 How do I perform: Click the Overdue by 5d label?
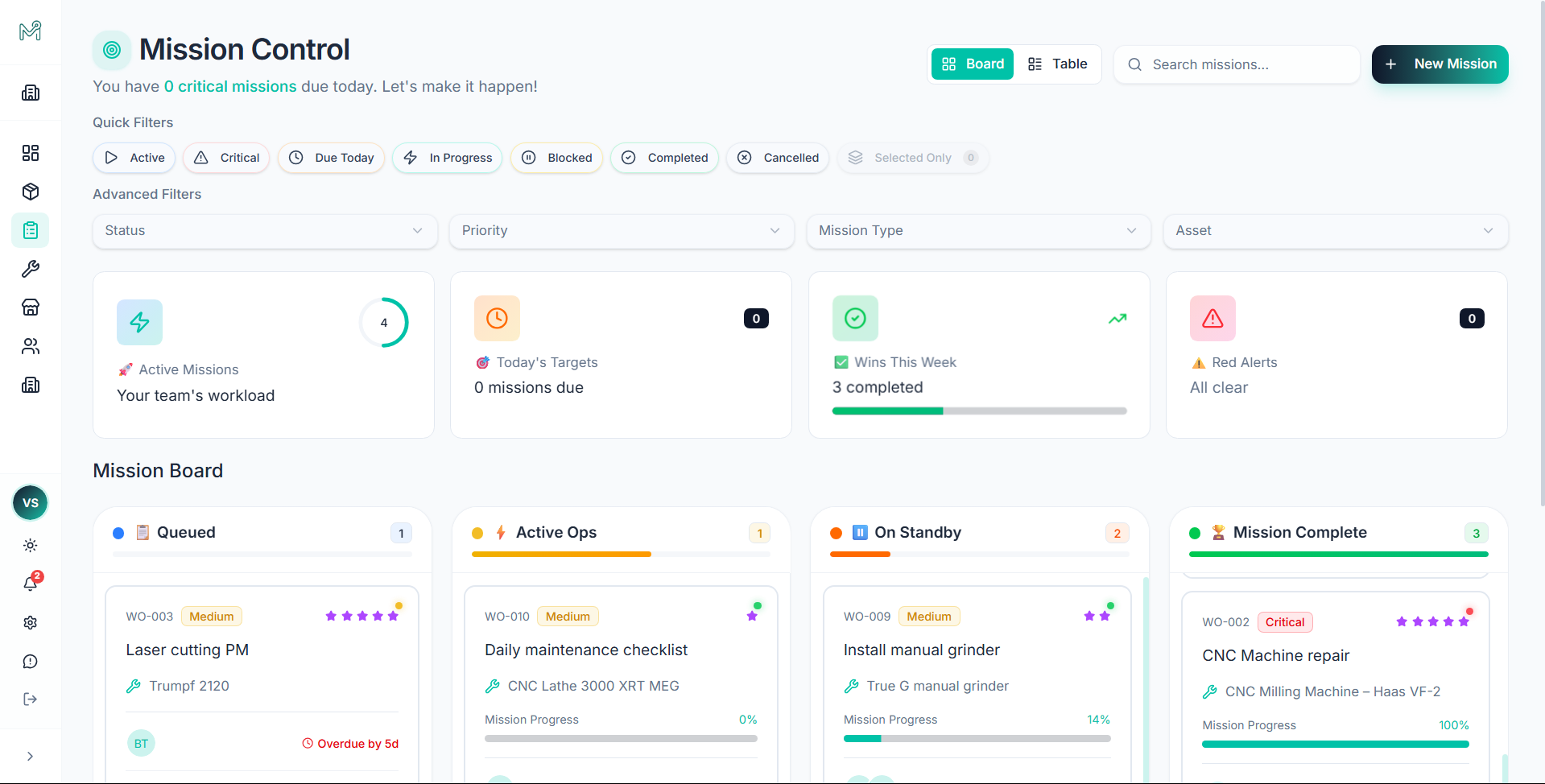350,744
